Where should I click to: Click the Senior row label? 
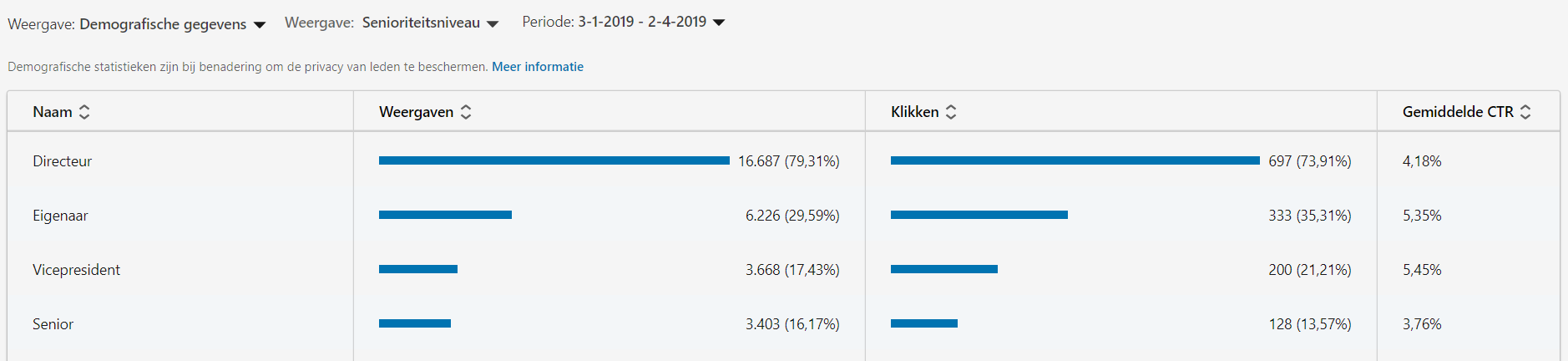pos(53,324)
